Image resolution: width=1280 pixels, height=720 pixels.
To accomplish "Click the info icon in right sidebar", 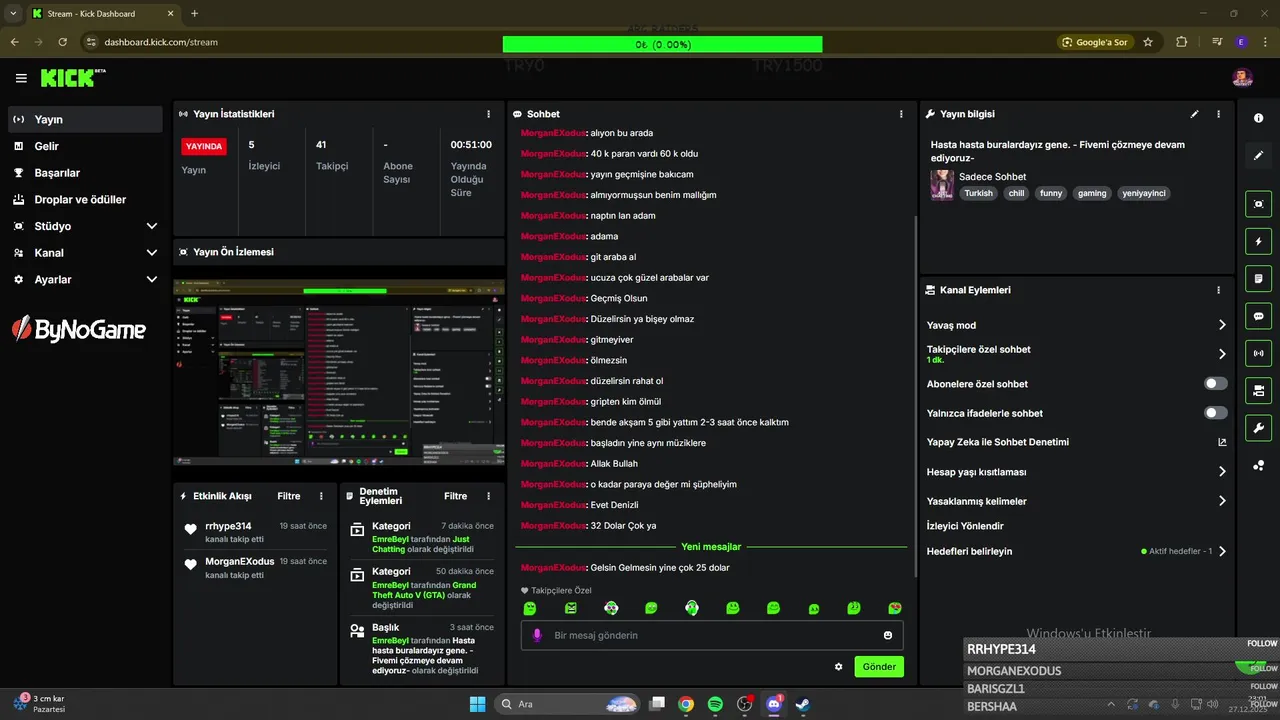I will pyautogui.click(x=1258, y=118).
